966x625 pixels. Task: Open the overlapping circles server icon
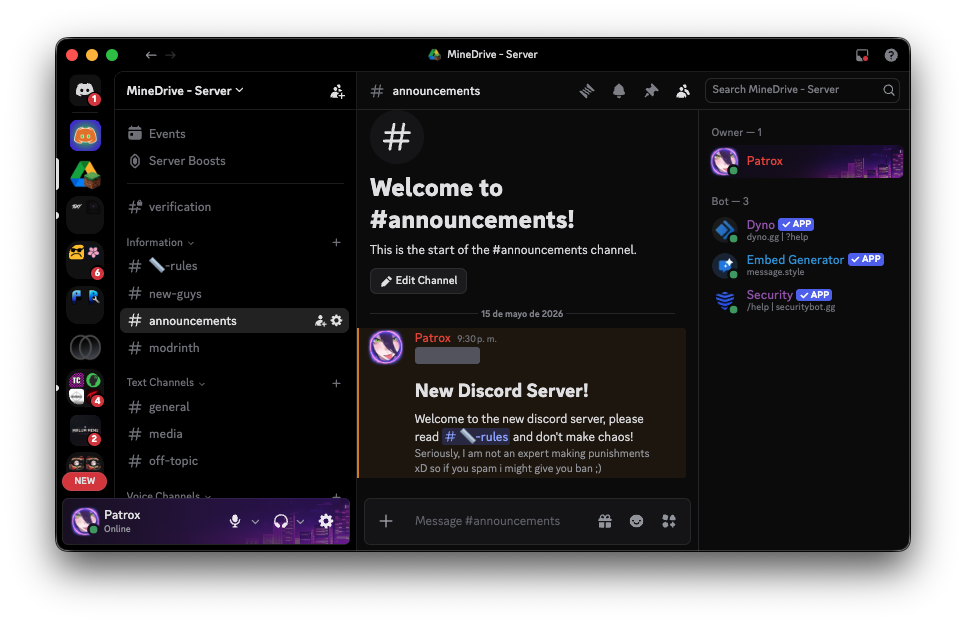[85, 347]
